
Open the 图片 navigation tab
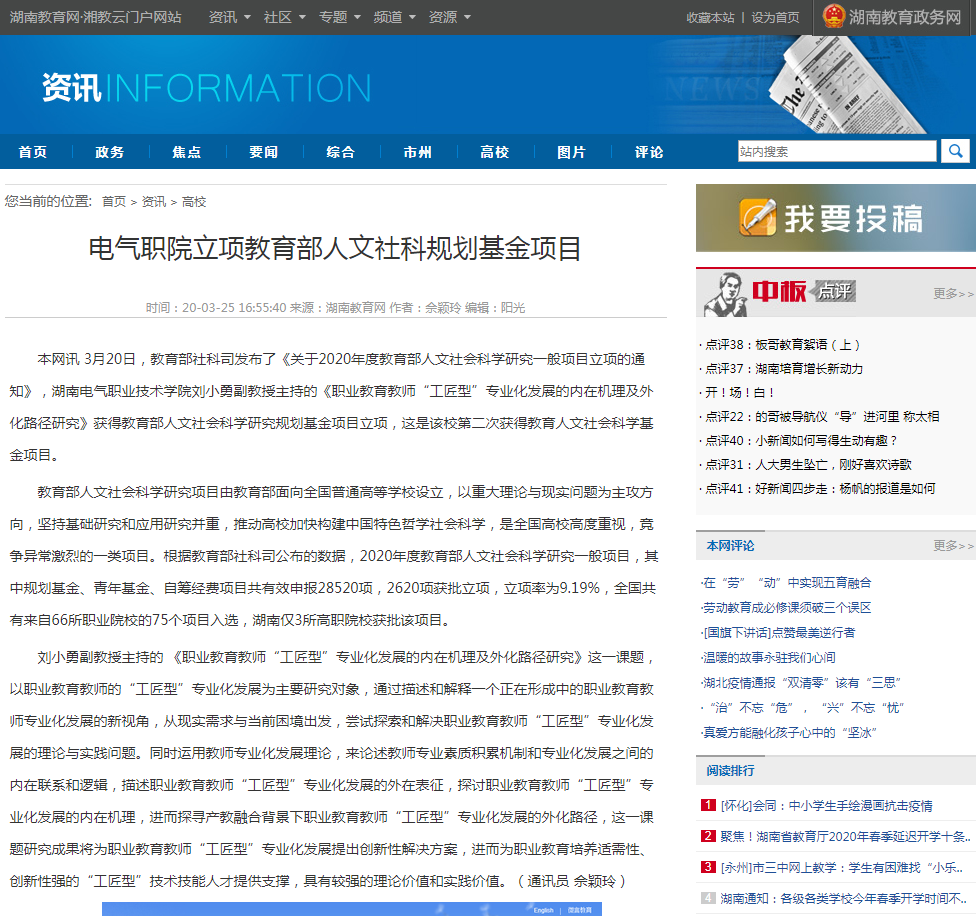pos(571,152)
